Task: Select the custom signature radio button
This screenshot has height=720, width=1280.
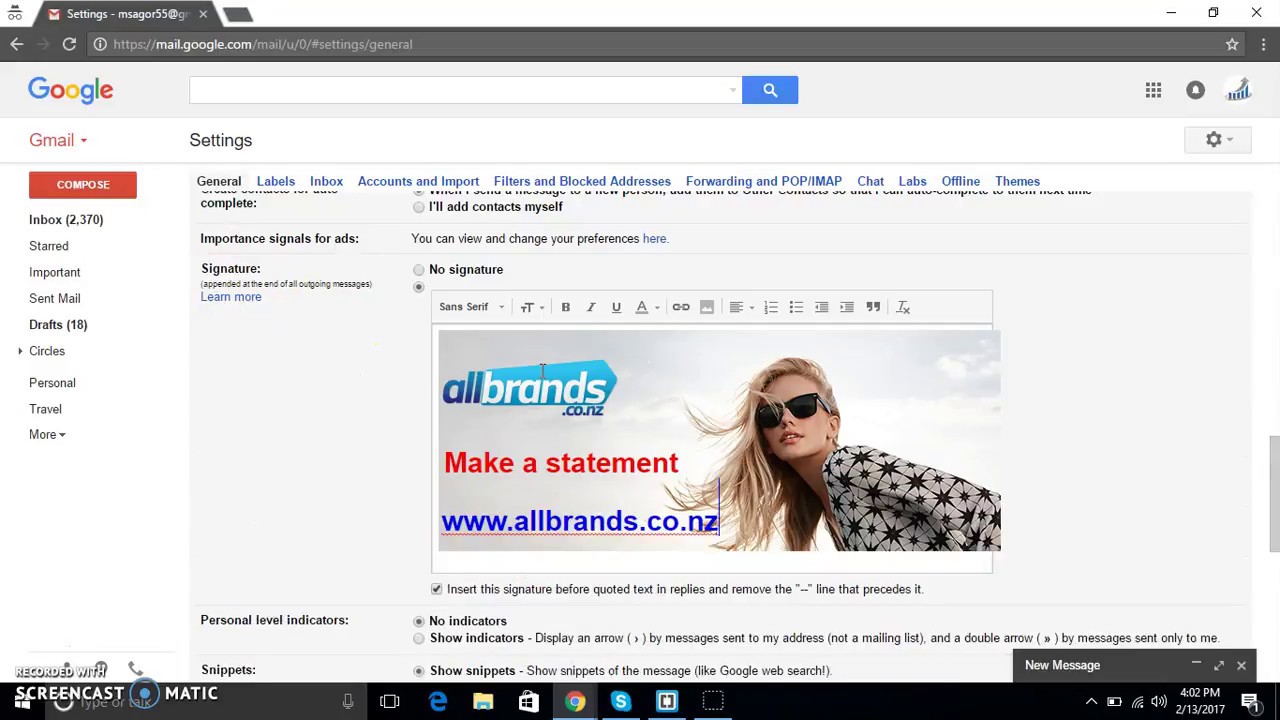Action: coord(419,287)
